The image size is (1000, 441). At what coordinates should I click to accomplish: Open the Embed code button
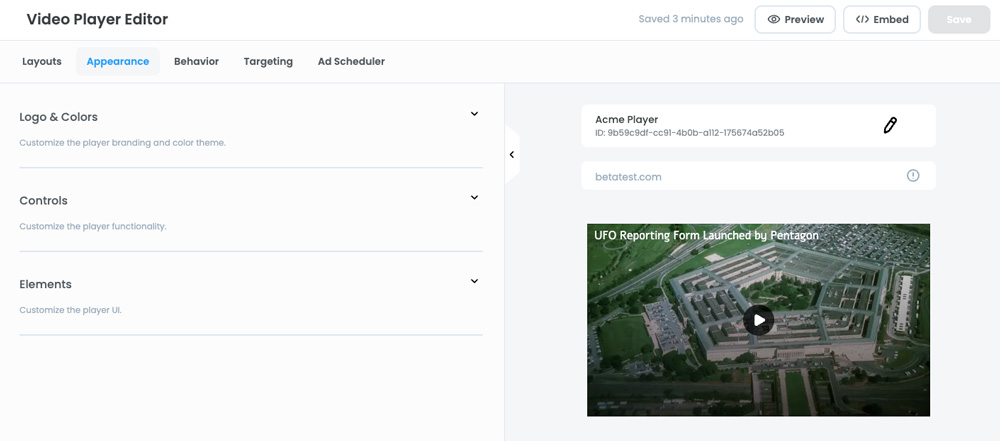[882, 19]
